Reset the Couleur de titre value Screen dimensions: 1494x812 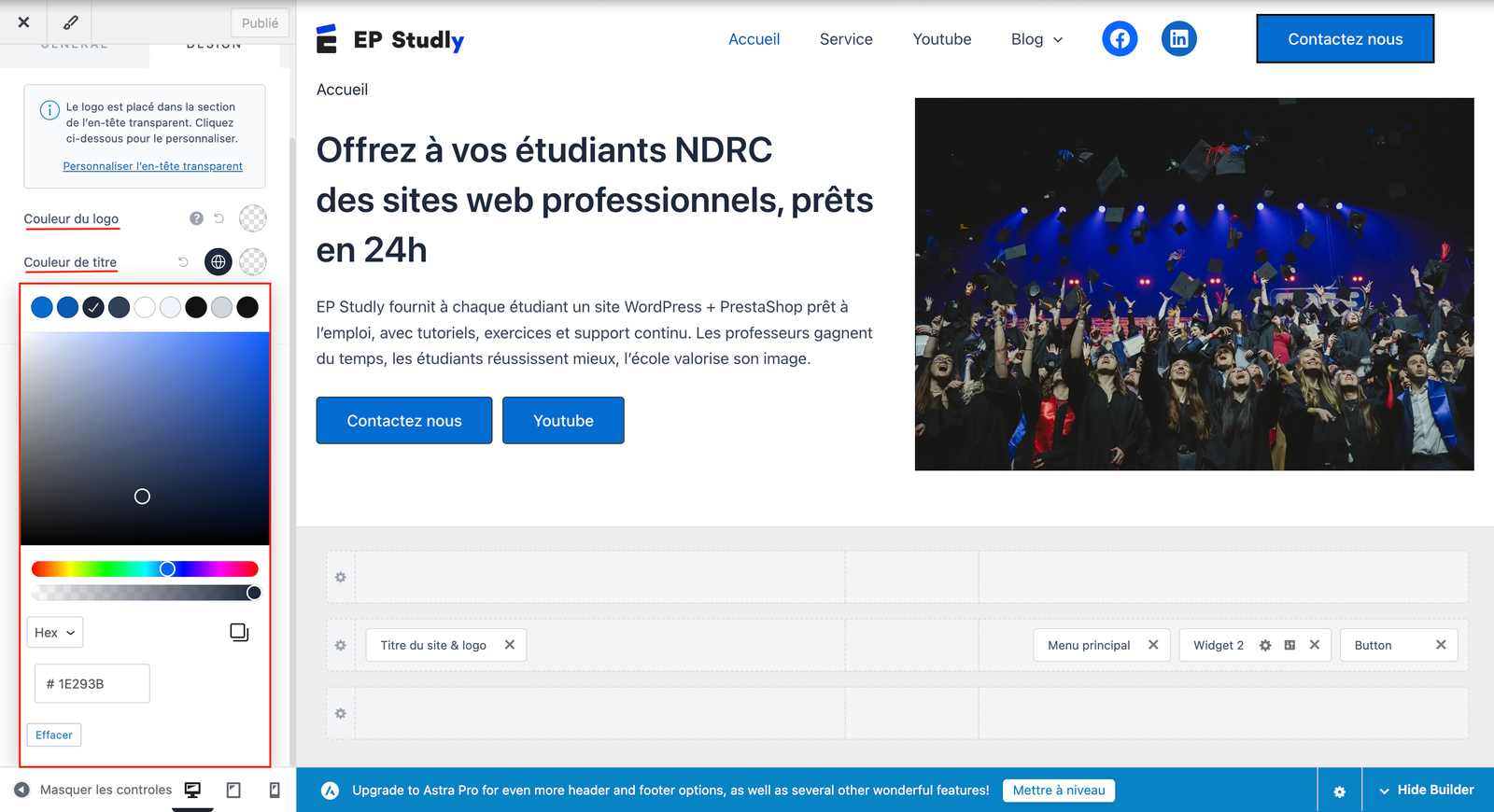[184, 262]
